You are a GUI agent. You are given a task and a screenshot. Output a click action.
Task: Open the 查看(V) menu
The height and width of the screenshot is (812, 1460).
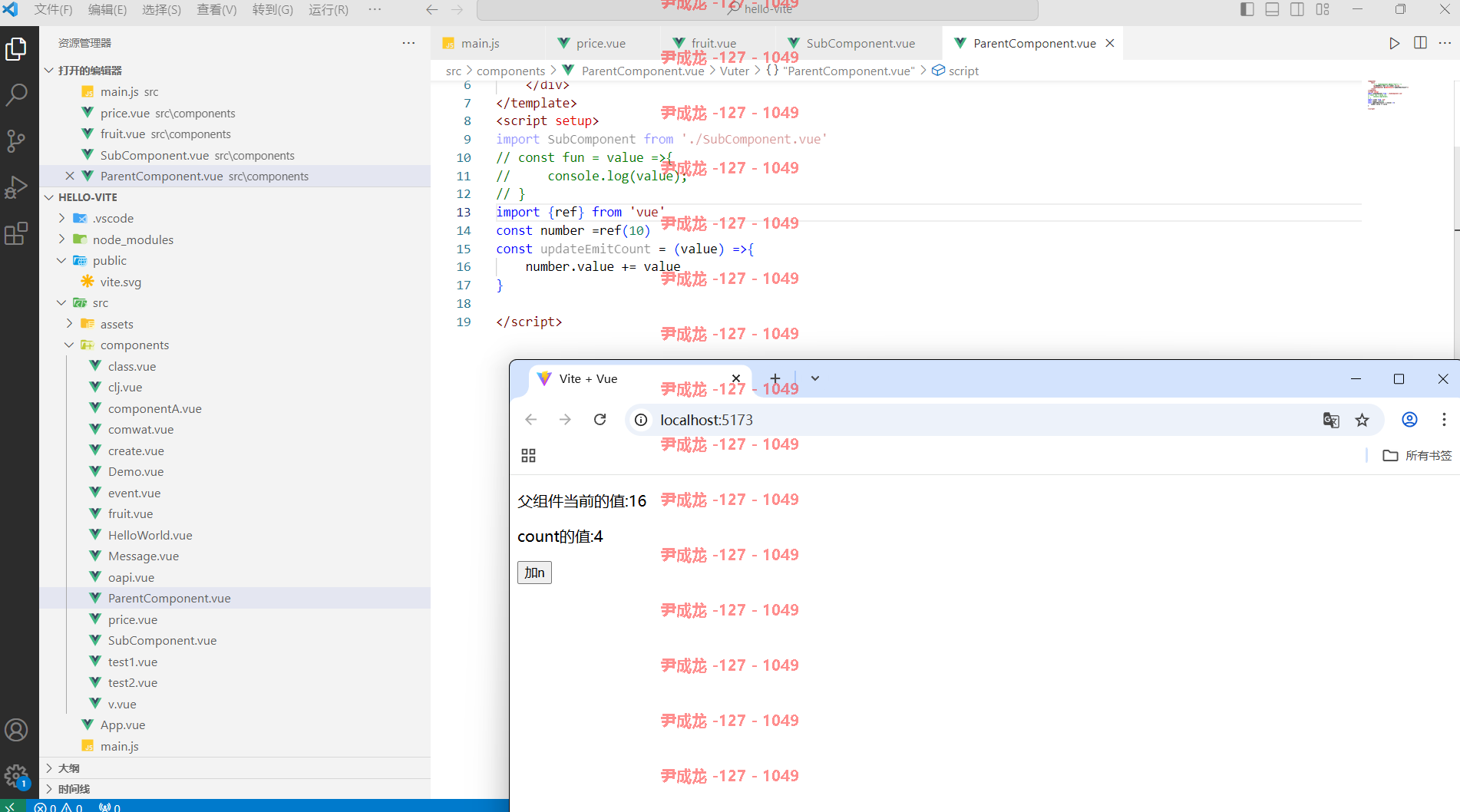click(216, 9)
